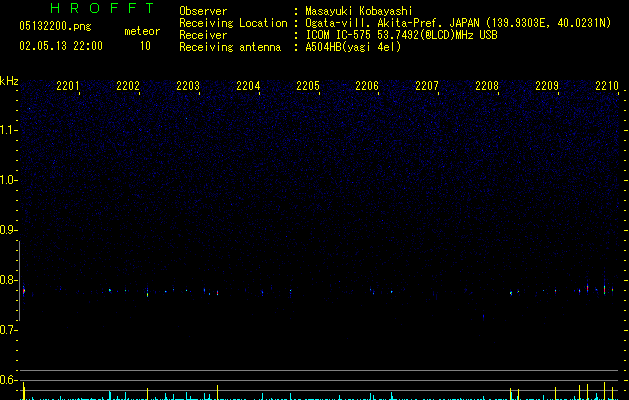Click the 0.6 kHz frequency label
This screenshot has width=629, height=400.
tap(8, 380)
